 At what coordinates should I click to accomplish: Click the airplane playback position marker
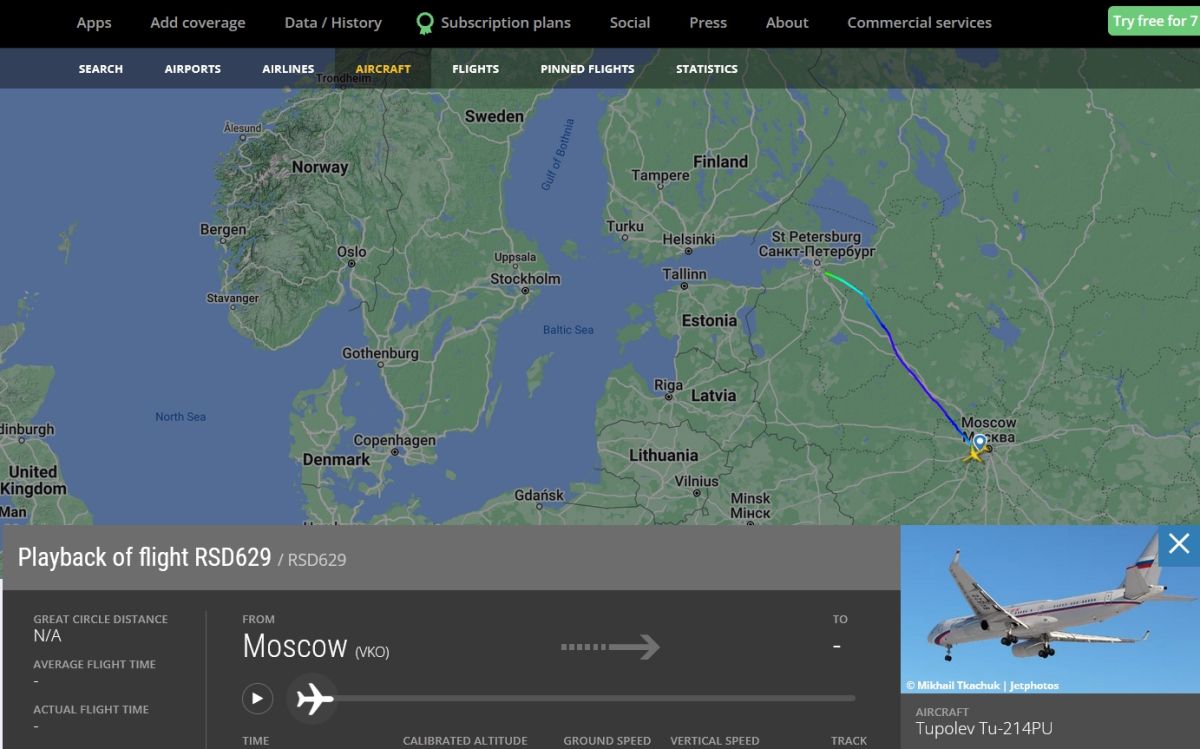click(x=314, y=698)
